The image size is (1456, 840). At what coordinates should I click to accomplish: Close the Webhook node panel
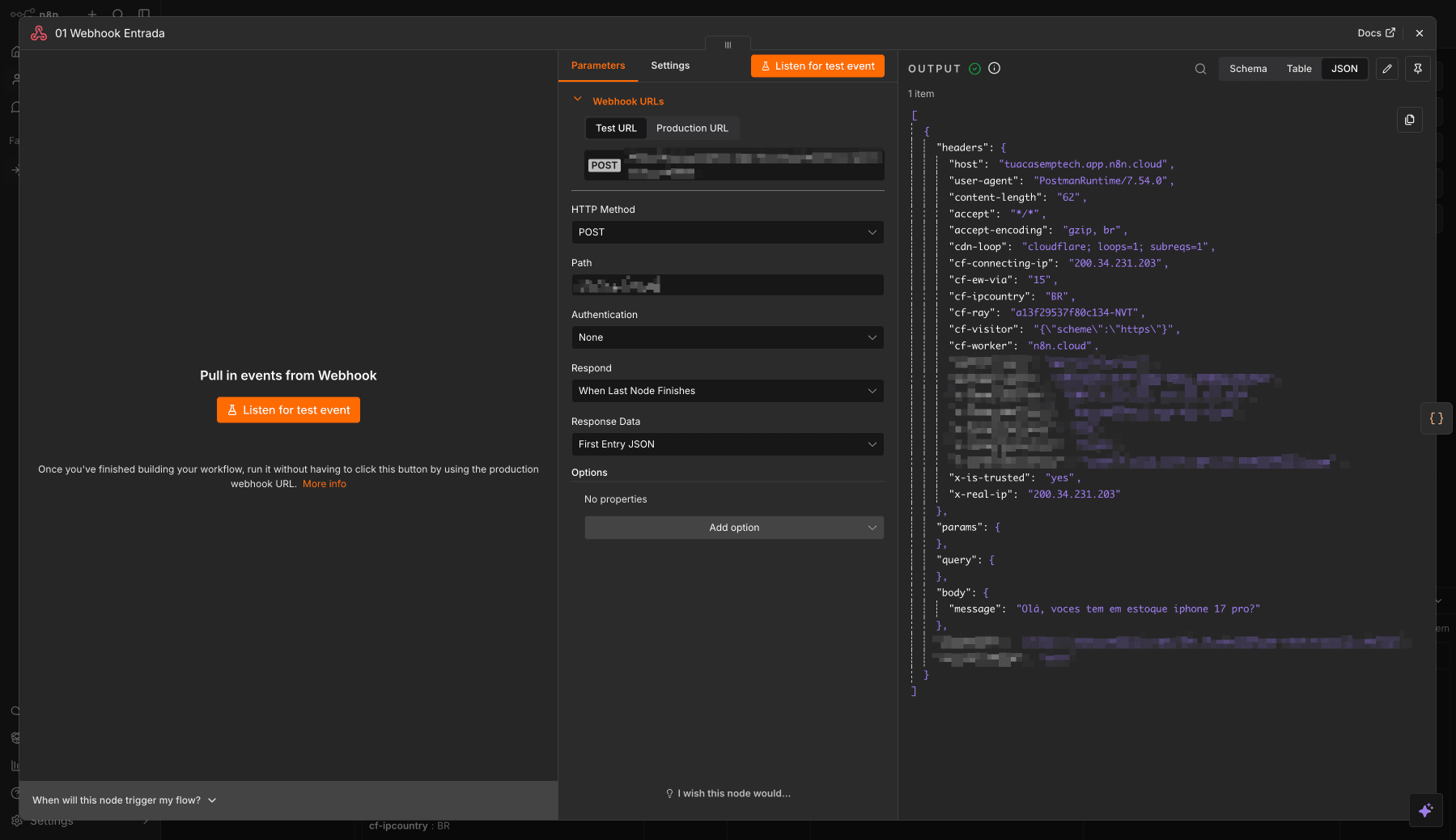click(1420, 33)
